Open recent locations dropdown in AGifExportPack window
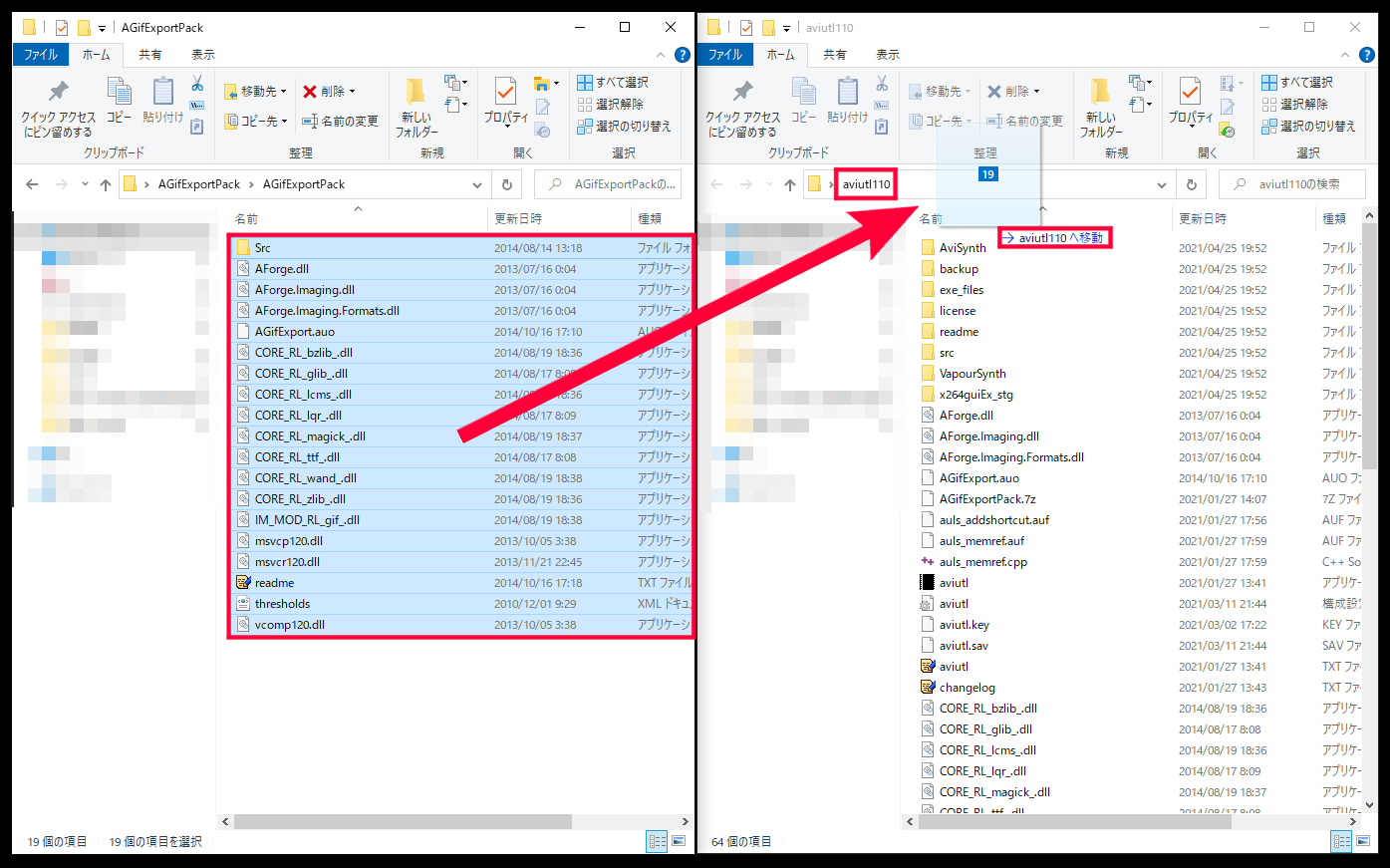 (85, 184)
